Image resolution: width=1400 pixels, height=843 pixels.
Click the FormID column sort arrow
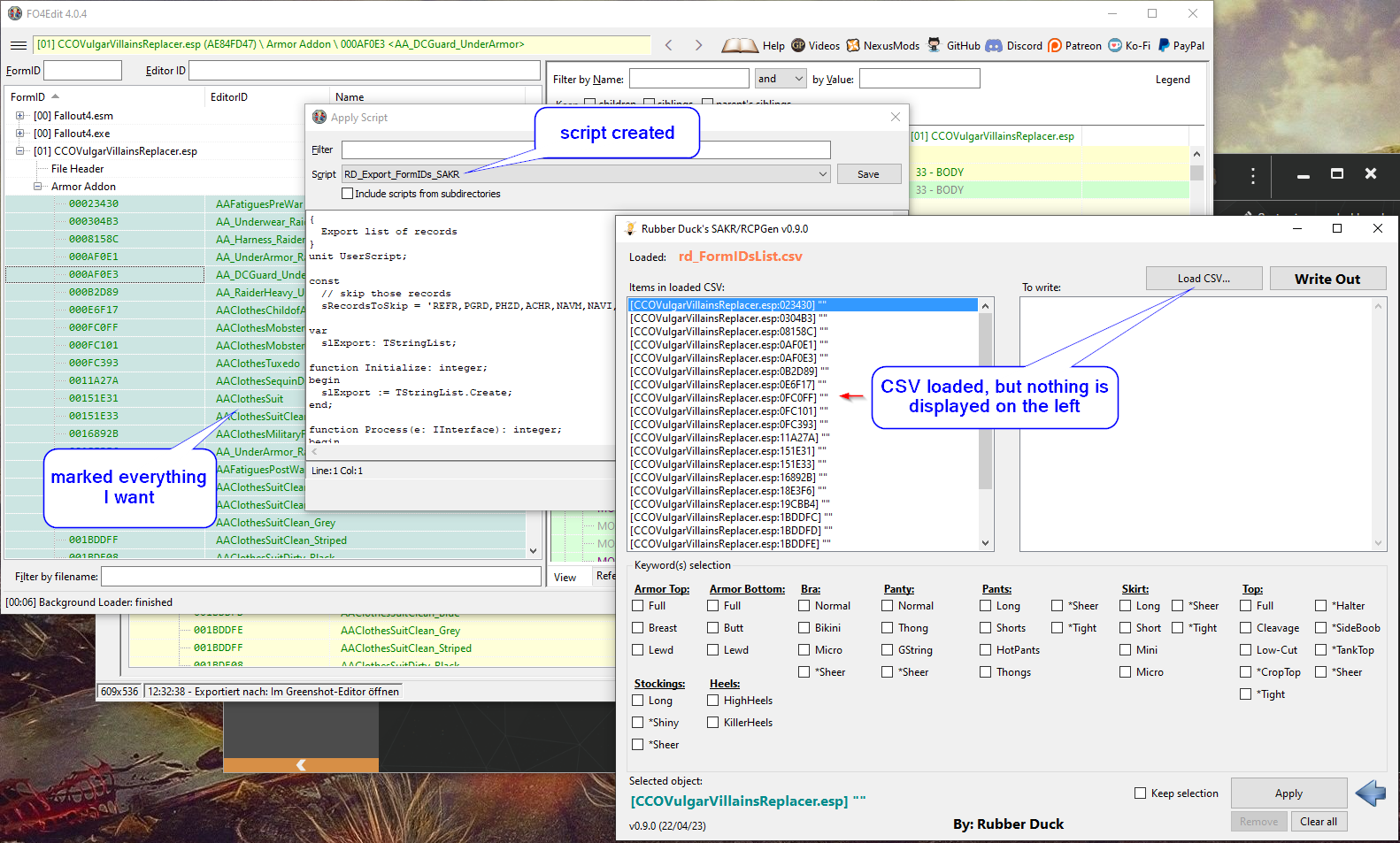point(55,96)
